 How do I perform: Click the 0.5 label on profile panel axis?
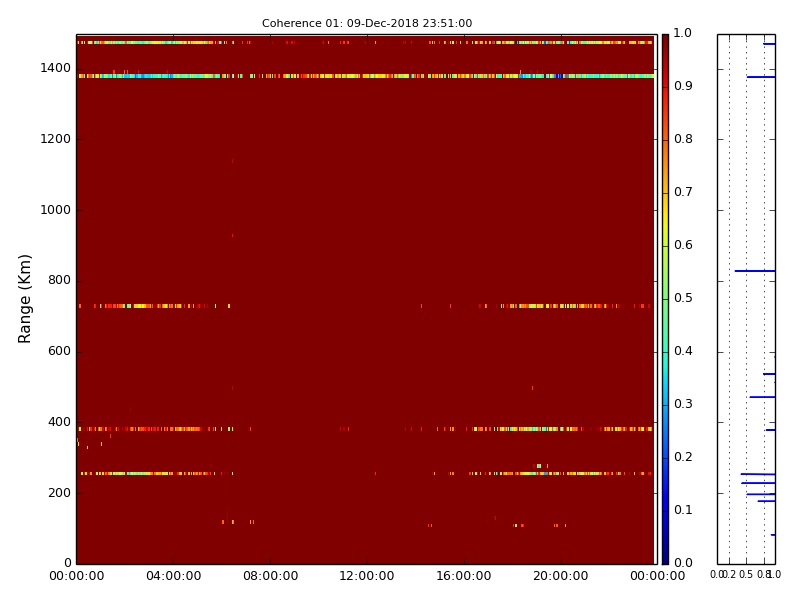coord(746,574)
